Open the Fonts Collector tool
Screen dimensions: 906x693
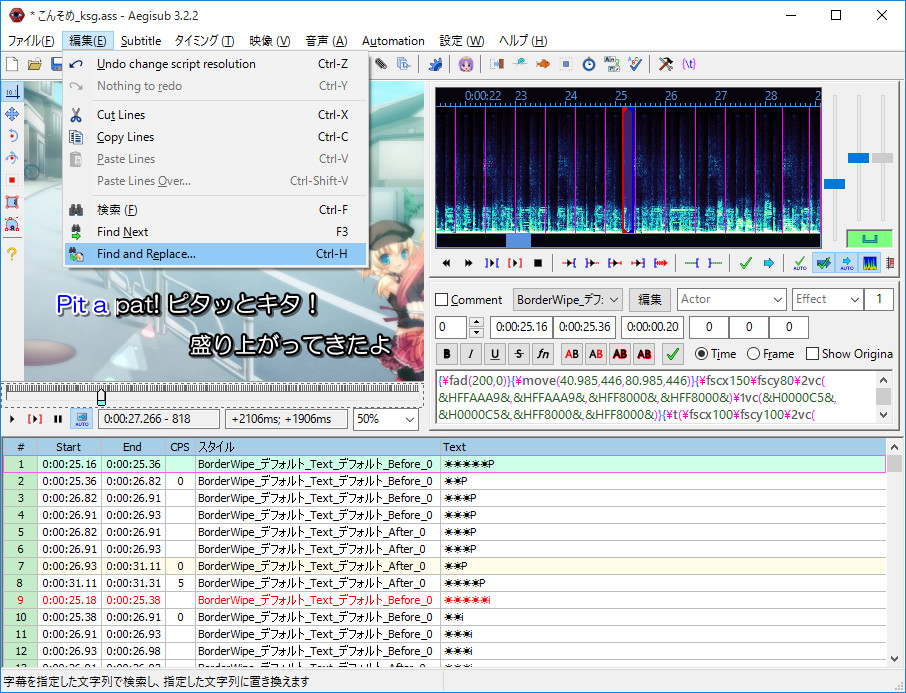click(x=404, y=64)
